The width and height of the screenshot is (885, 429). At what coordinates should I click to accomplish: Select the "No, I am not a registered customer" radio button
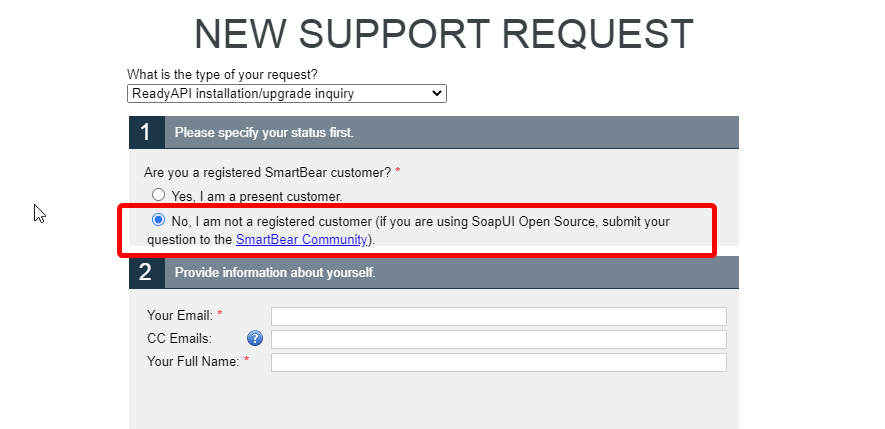[x=158, y=221]
